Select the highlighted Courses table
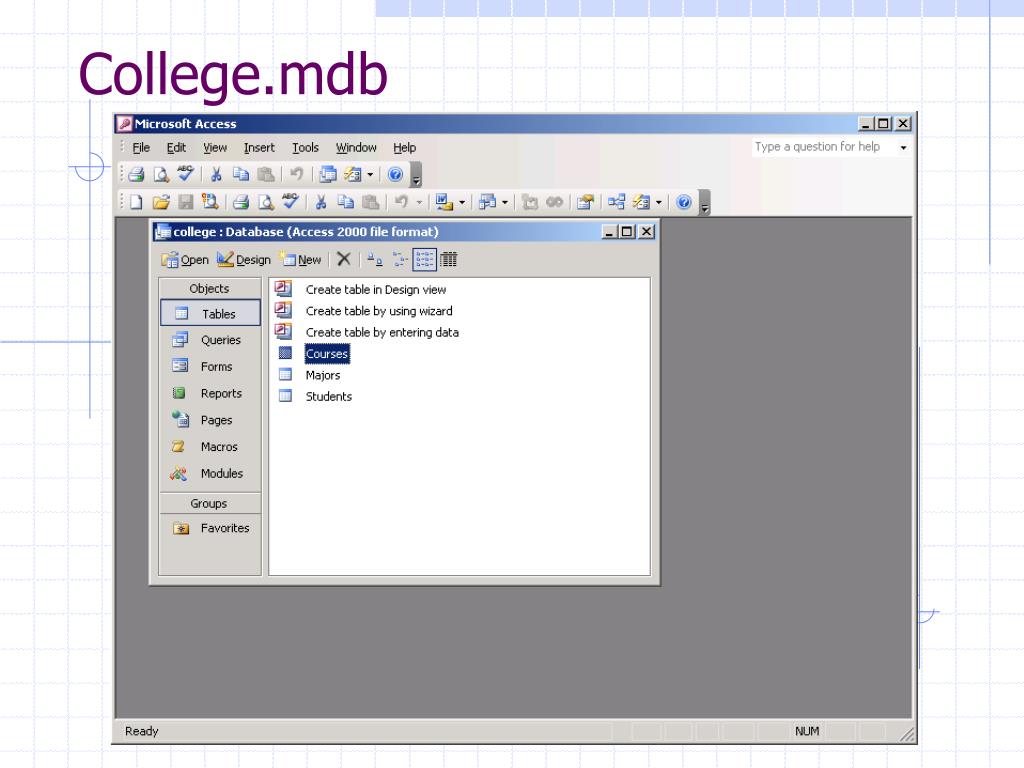This screenshot has width=1024, height=768. click(327, 353)
